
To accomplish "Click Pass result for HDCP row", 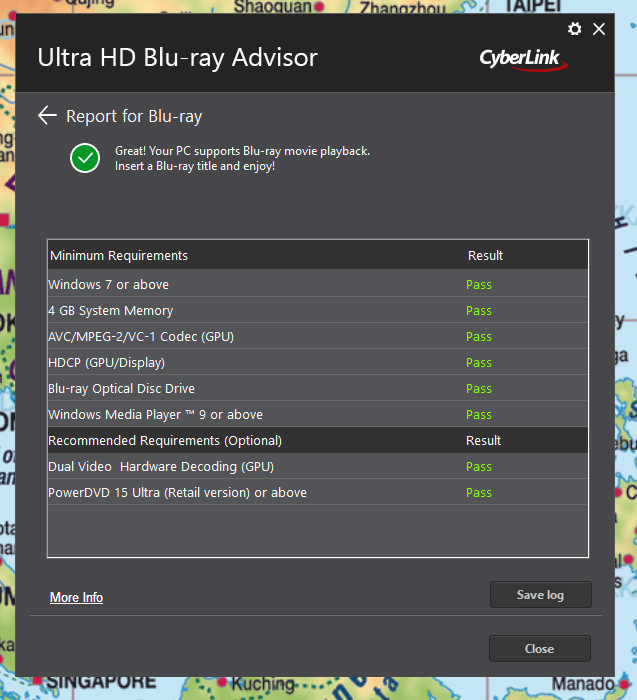I will (x=479, y=362).
